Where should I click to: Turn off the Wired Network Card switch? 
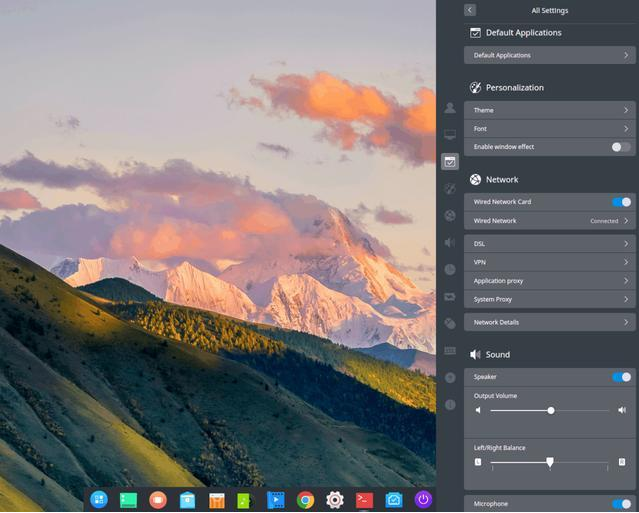(x=621, y=202)
